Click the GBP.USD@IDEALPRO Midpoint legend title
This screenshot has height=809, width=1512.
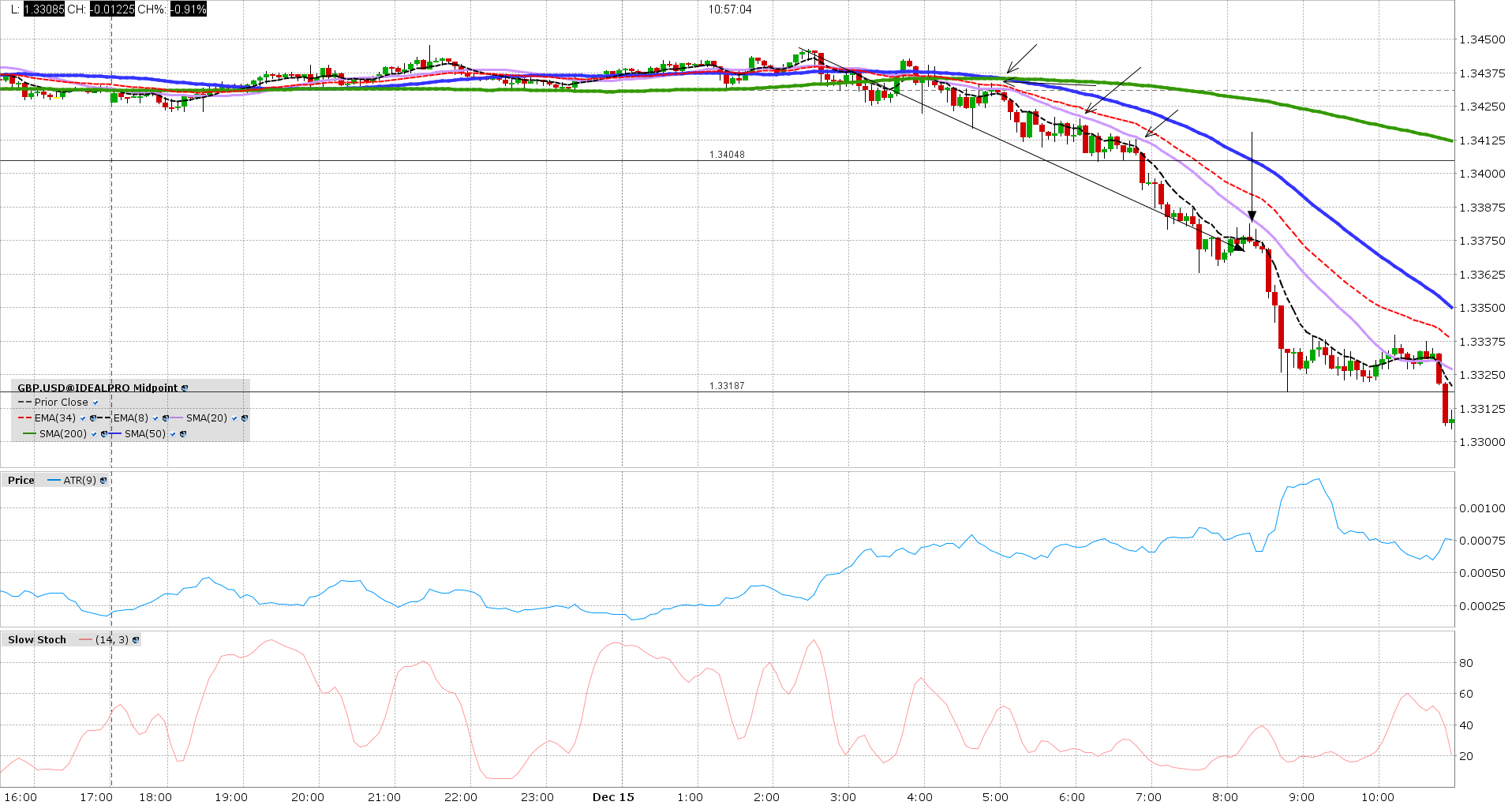coord(98,388)
